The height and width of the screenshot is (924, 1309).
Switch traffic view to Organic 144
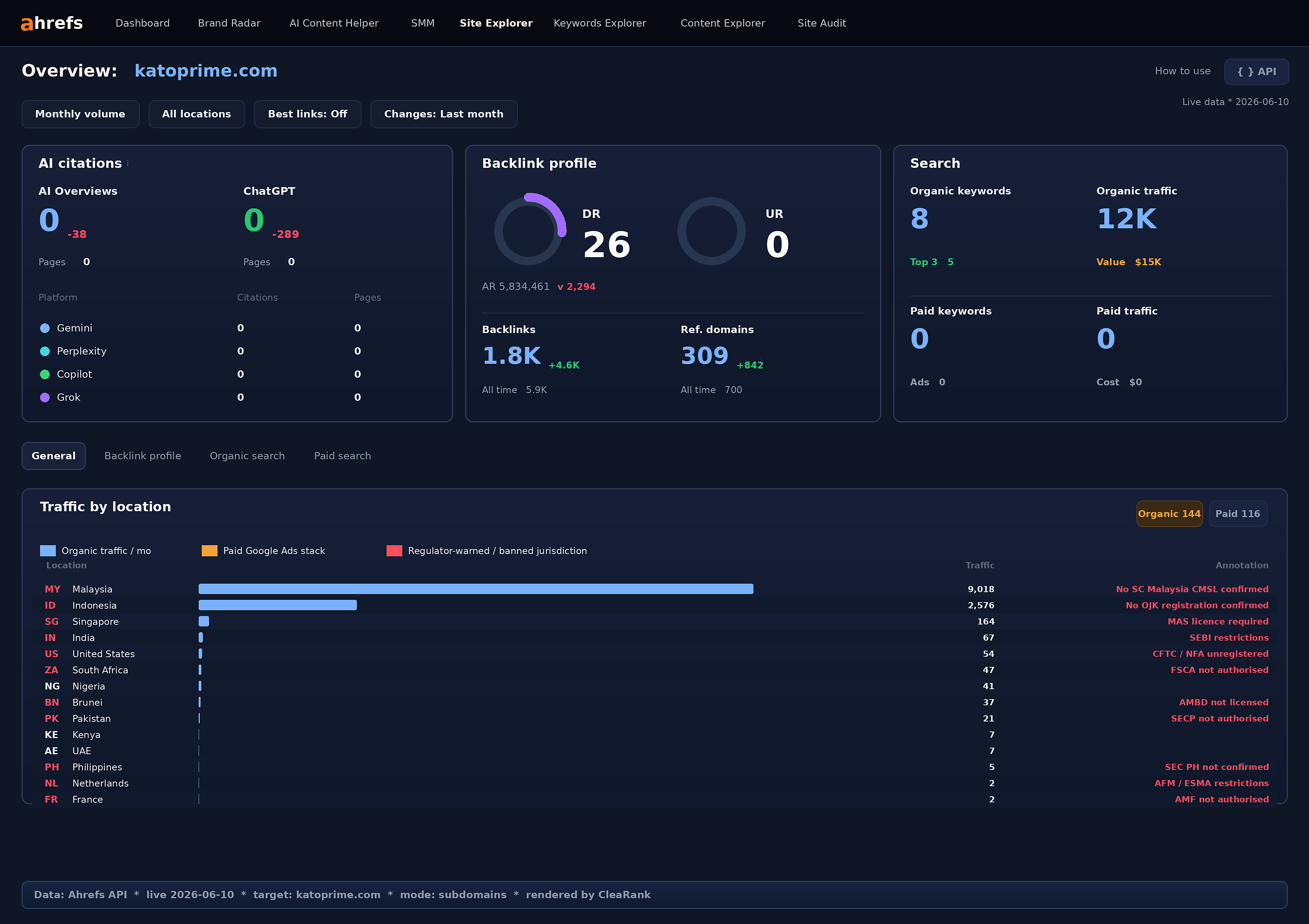(x=1169, y=514)
